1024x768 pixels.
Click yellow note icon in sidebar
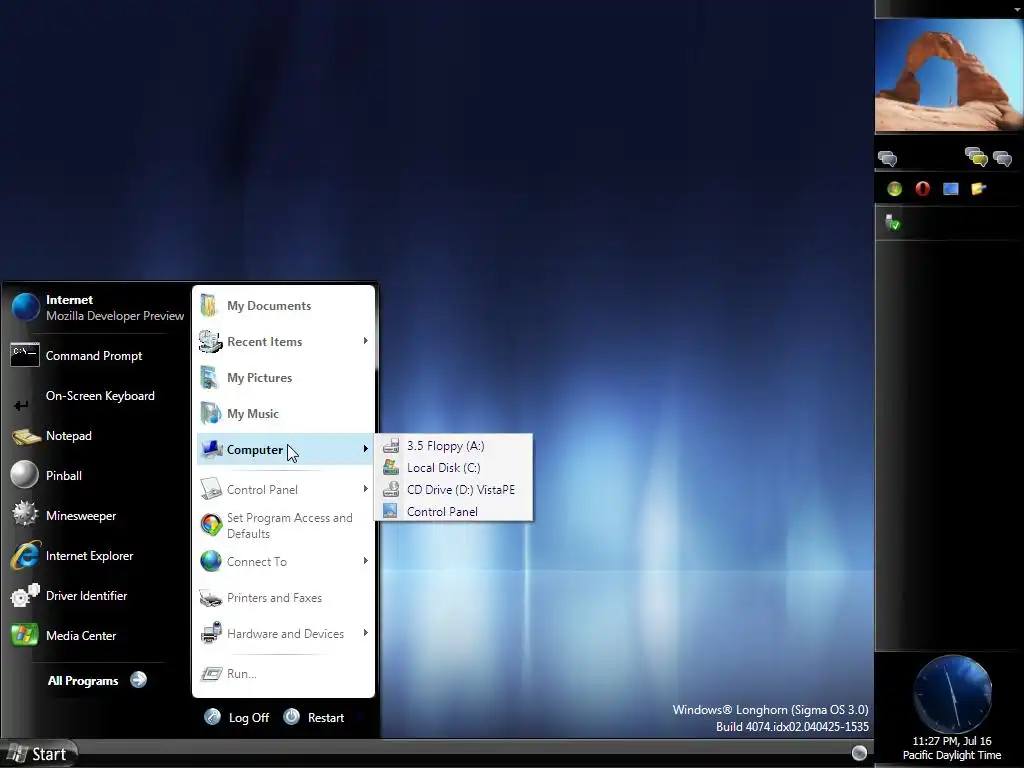coord(978,189)
